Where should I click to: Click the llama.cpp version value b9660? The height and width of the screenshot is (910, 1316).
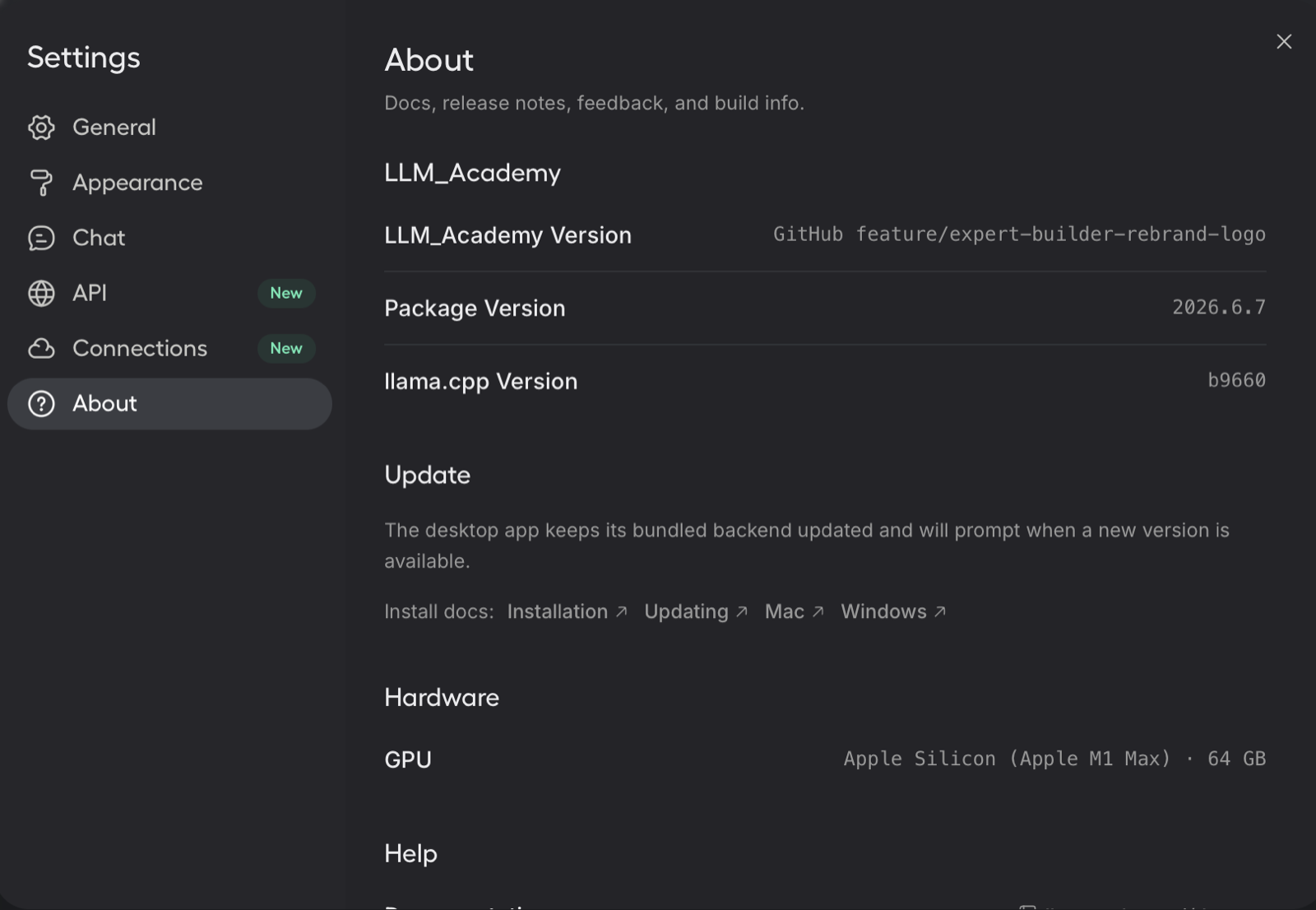tap(1236, 380)
